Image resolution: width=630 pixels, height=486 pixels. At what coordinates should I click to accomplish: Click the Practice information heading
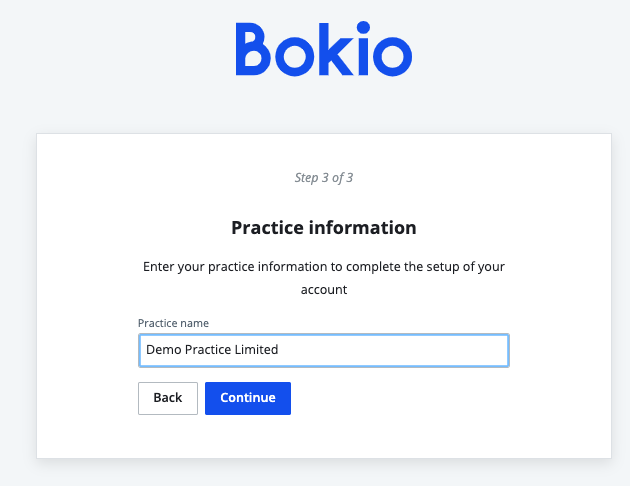tap(323, 228)
